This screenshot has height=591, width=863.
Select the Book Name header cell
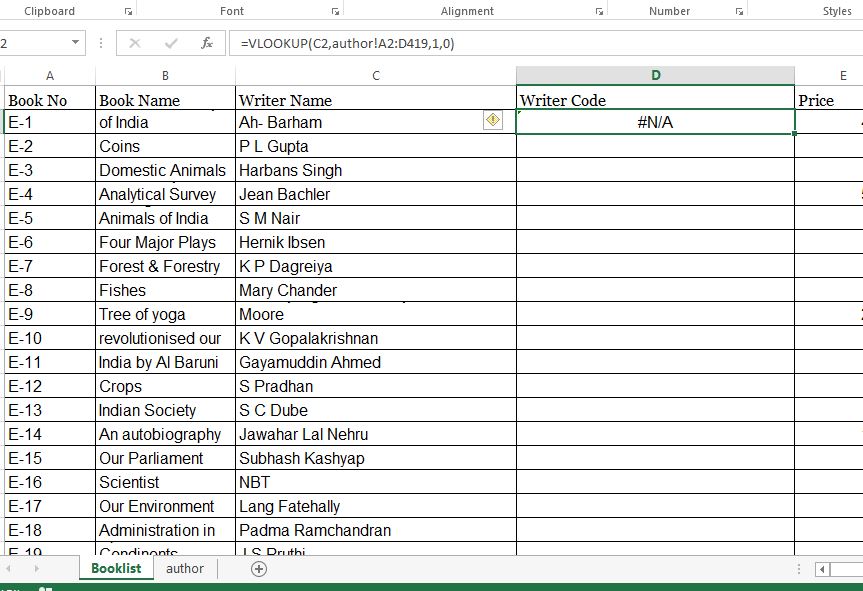(x=165, y=98)
